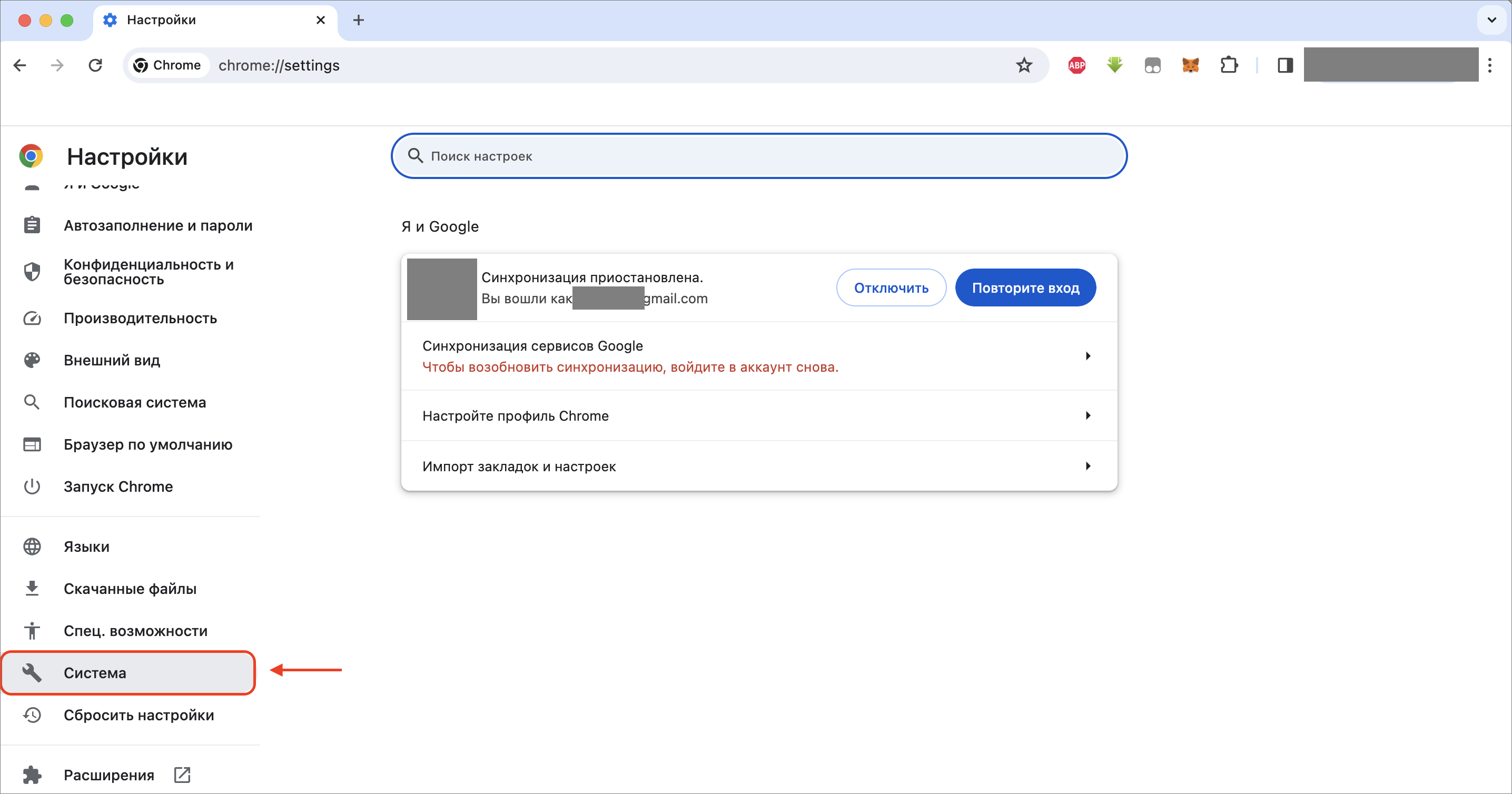Viewport: 1512px width, 794px height.
Task: Click the Chrome site info chip
Action: coord(168,65)
